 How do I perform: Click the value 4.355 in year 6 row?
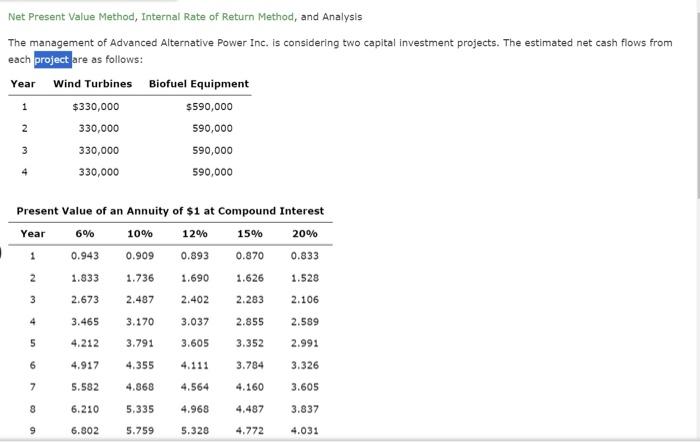(x=140, y=366)
